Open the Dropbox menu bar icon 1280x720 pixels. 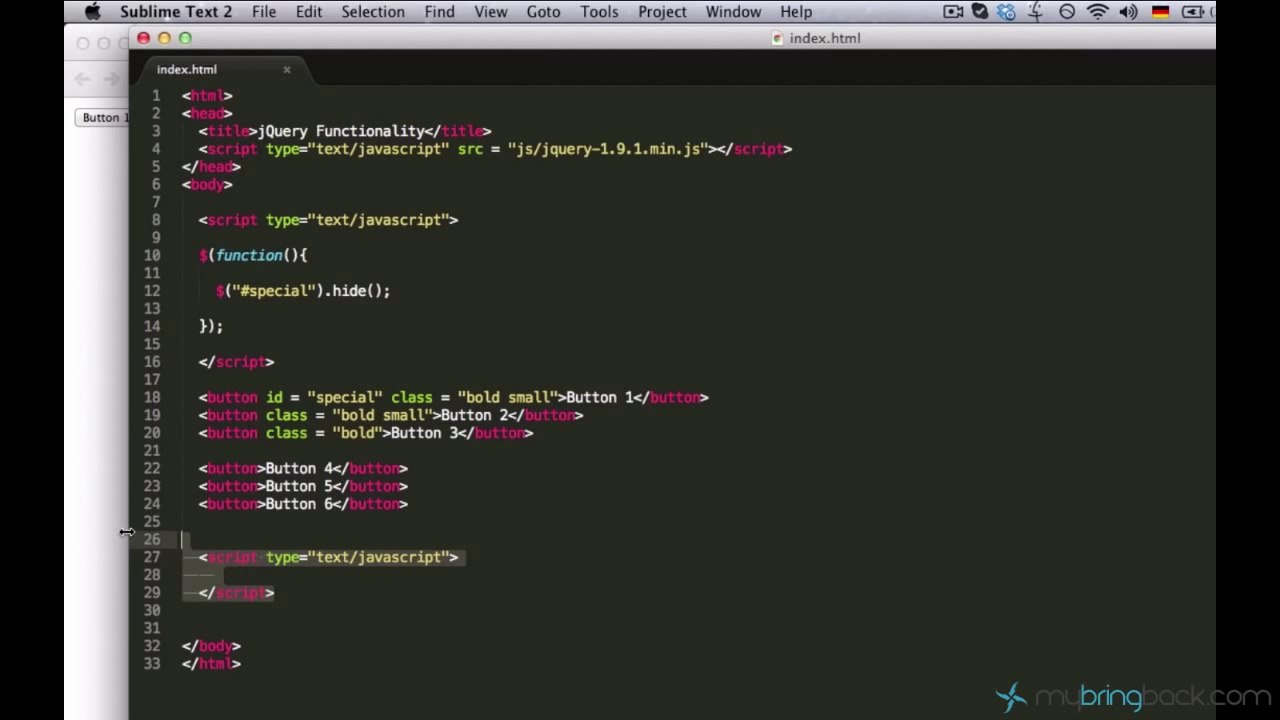click(x=1007, y=12)
